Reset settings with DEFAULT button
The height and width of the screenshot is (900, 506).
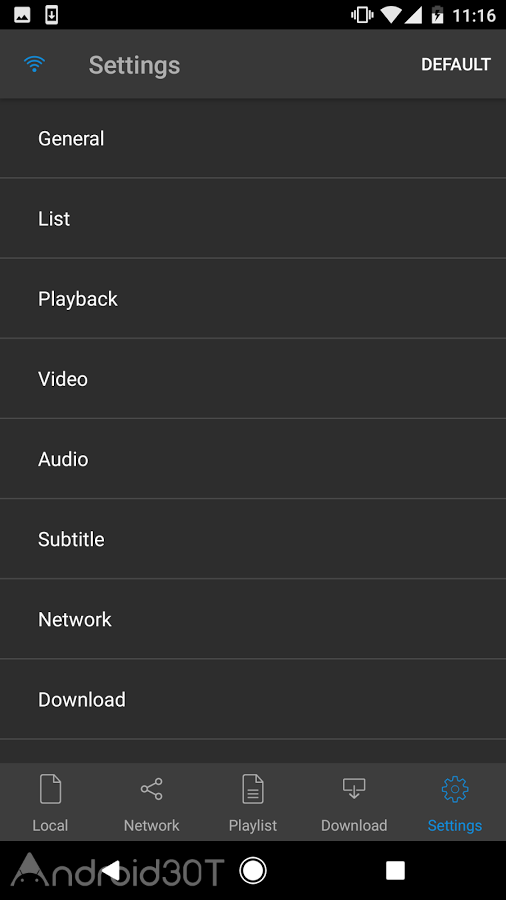(456, 64)
